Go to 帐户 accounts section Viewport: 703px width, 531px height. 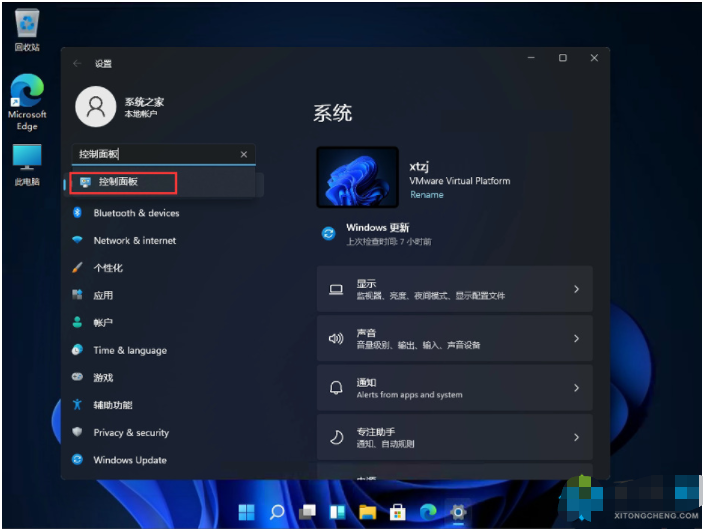click(x=103, y=323)
